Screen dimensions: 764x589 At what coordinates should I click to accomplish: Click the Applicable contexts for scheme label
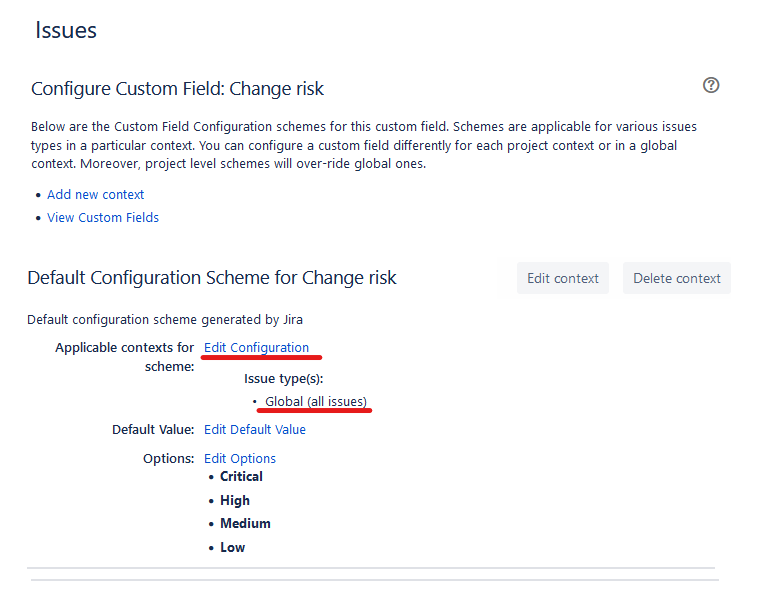(x=125, y=357)
